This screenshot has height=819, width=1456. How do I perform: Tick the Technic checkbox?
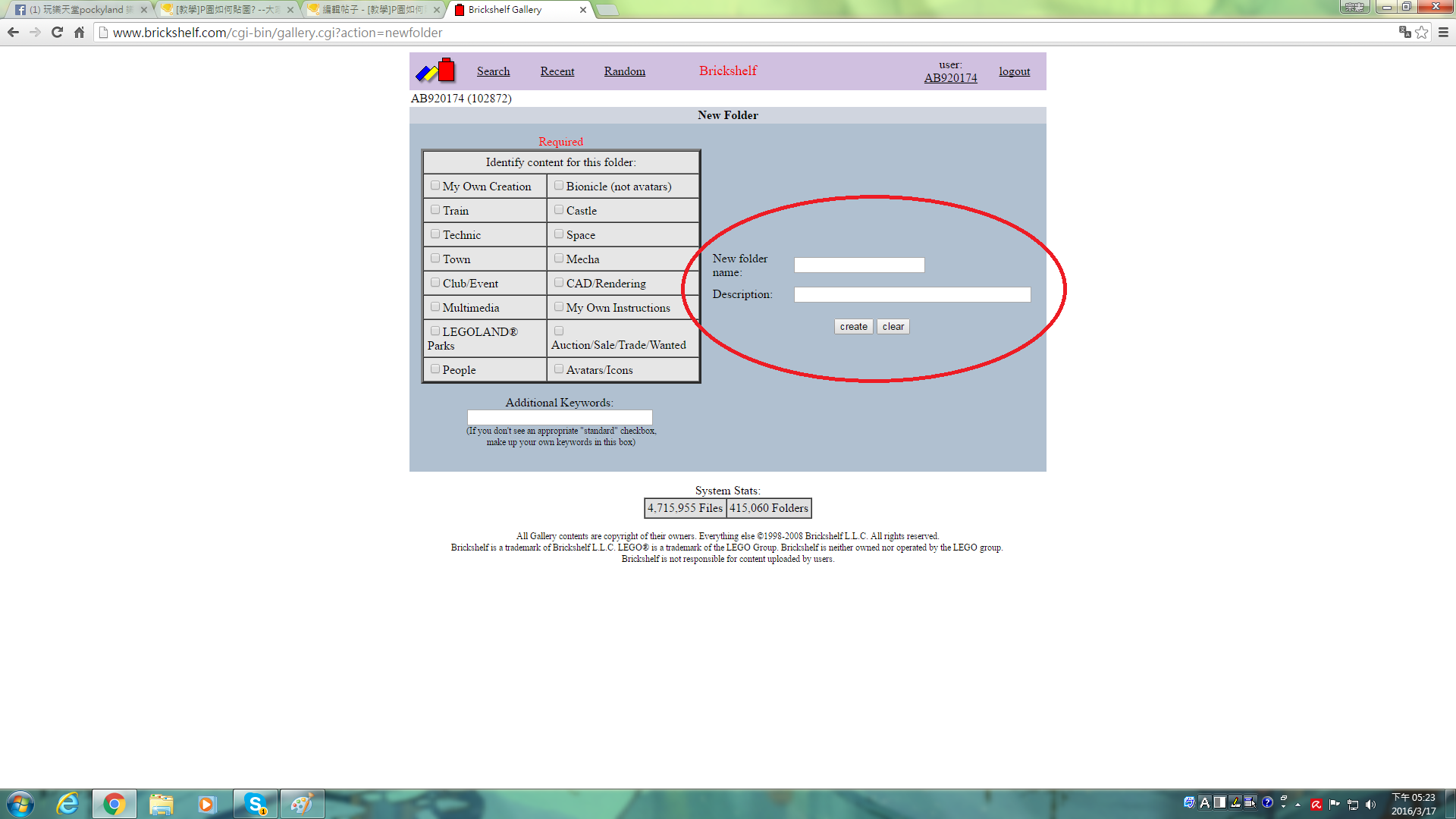[435, 234]
